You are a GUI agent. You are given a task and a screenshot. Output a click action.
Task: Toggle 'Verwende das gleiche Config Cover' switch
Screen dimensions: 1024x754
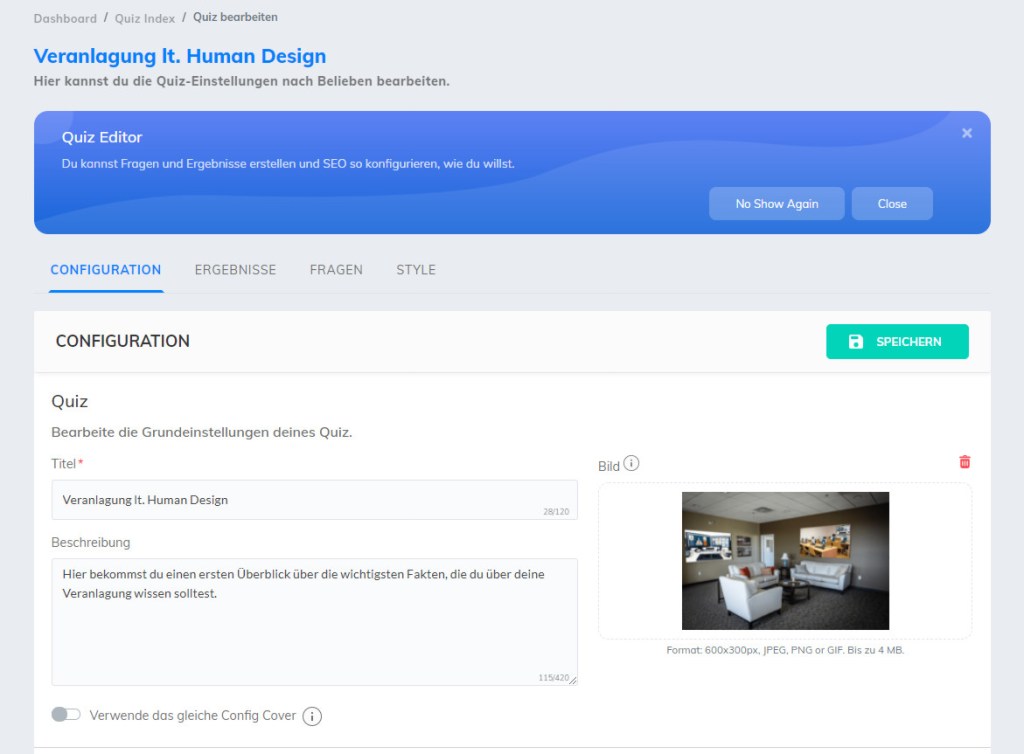click(x=66, y=715)
